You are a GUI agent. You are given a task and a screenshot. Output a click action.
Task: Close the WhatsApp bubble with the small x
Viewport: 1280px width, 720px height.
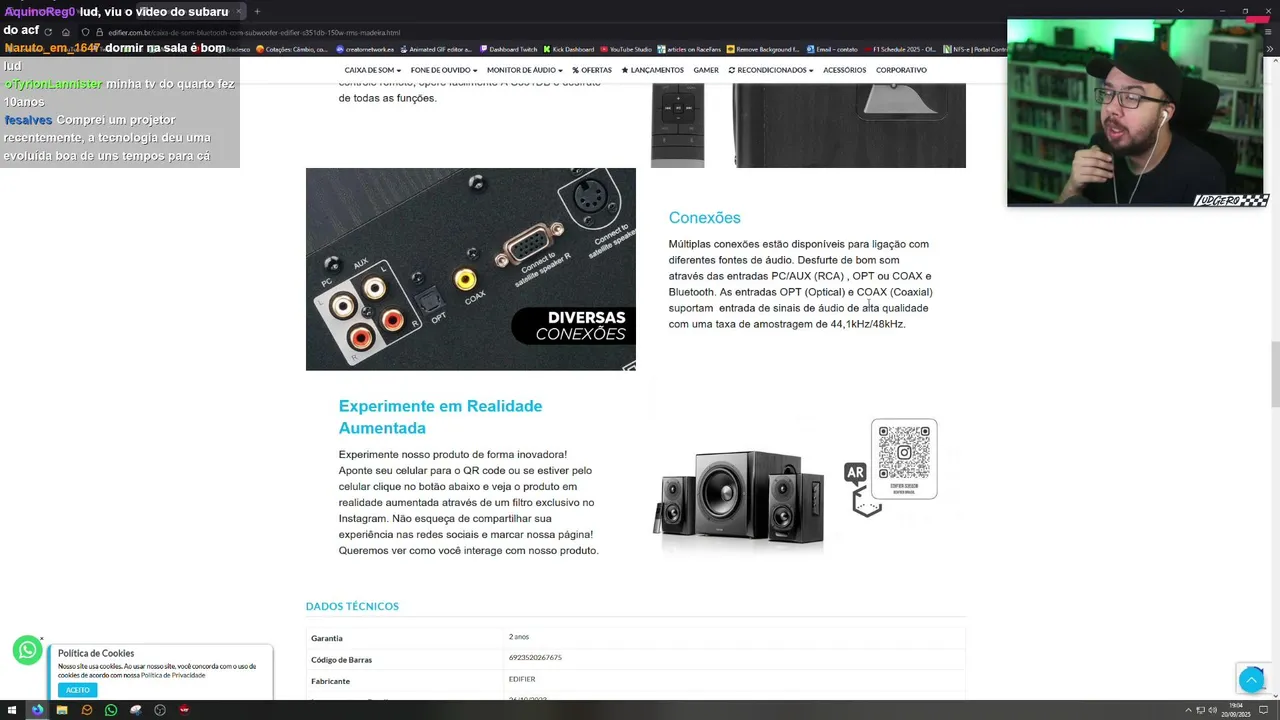click(x=41, y=638)
